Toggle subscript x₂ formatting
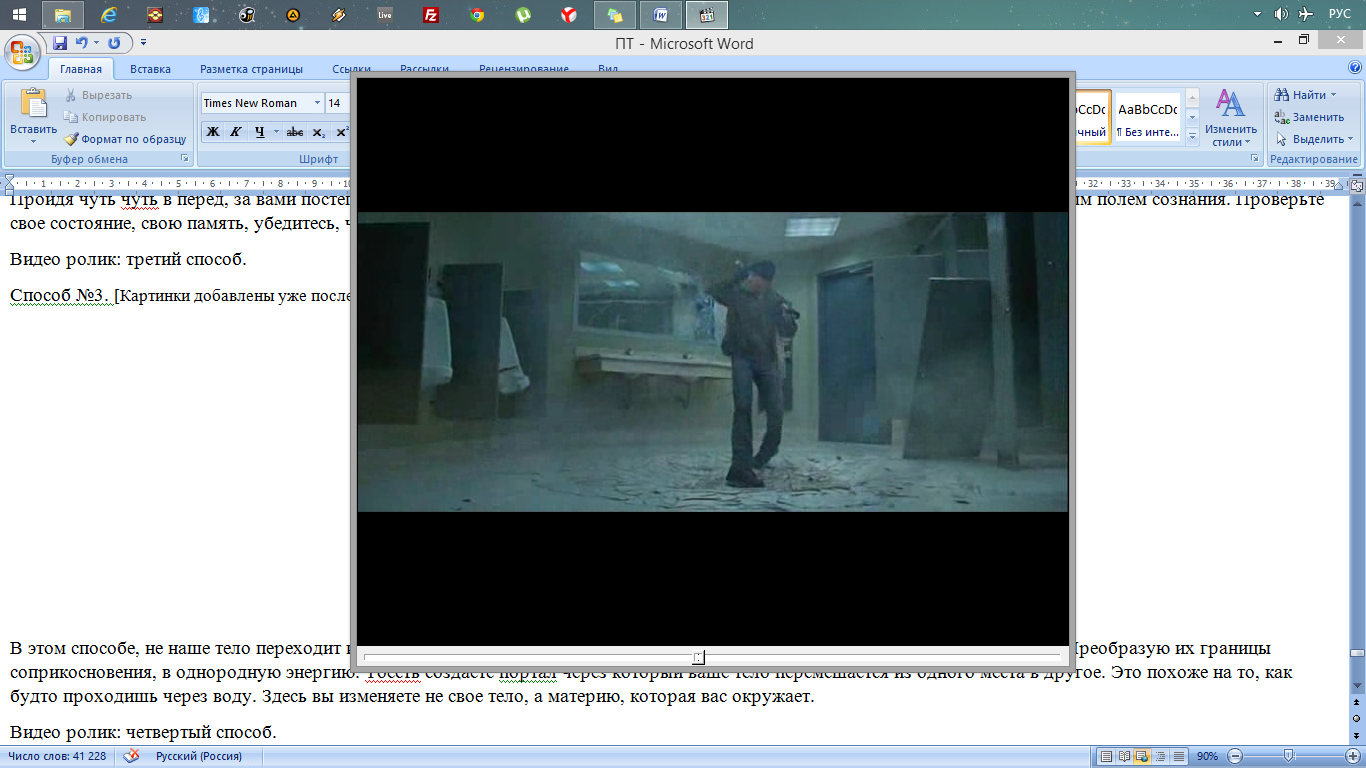This screenshot has height=768, width=1366. 319,132
